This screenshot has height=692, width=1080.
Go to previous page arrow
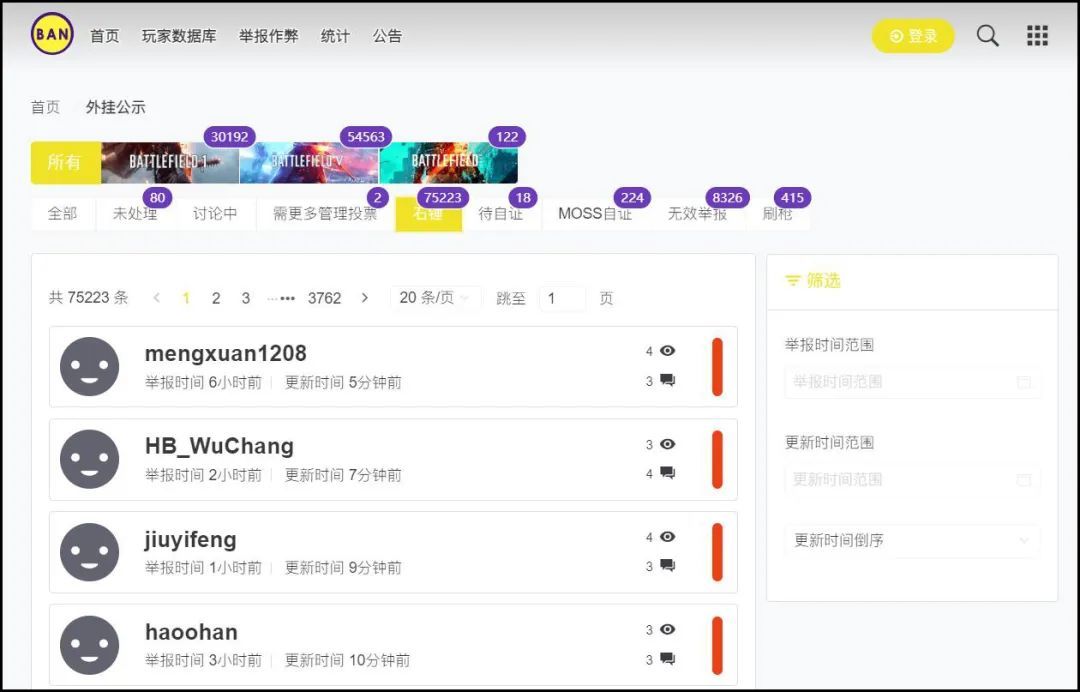pyautogui.click(x=157, y=297)
